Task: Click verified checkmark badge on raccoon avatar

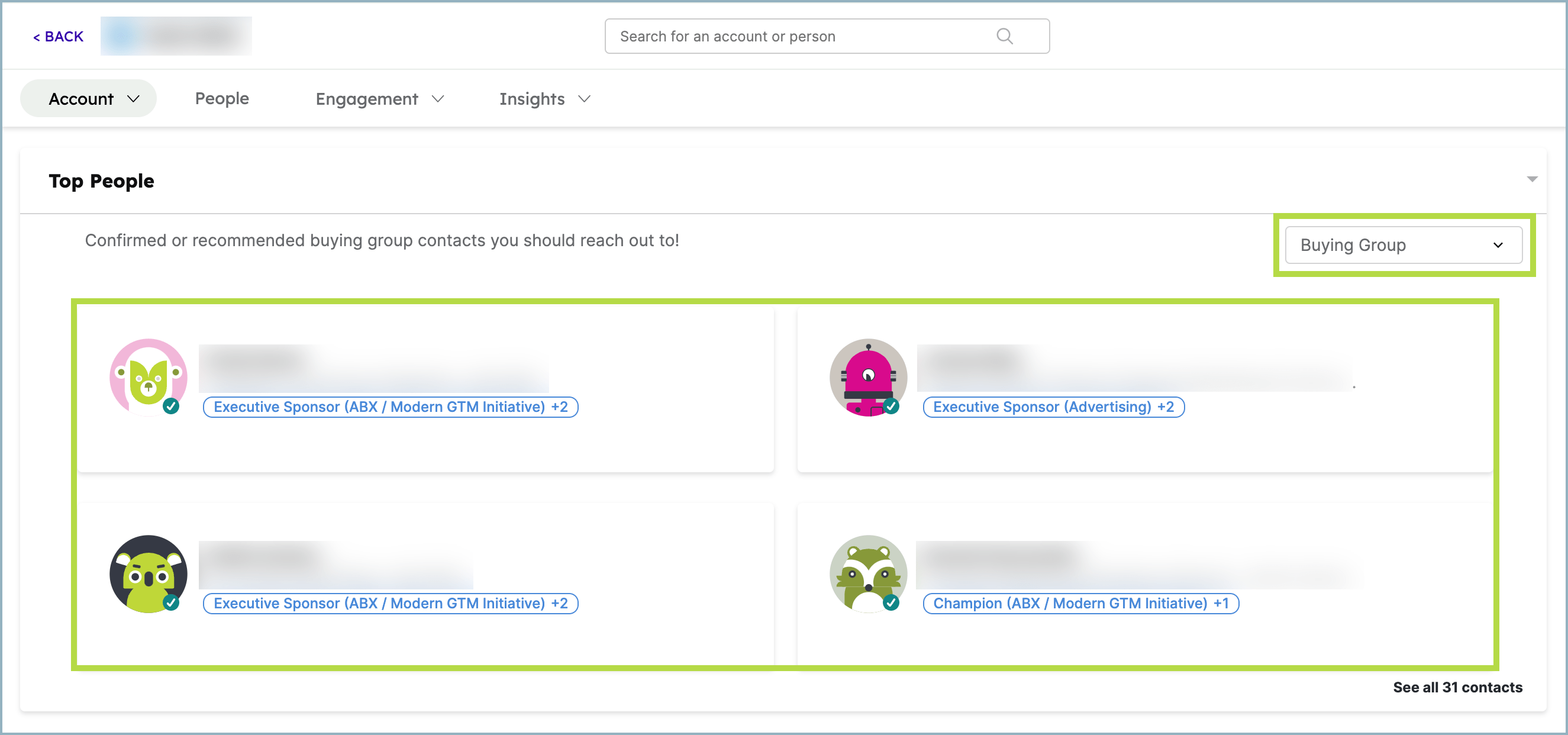Action: [x=892, y=602]
